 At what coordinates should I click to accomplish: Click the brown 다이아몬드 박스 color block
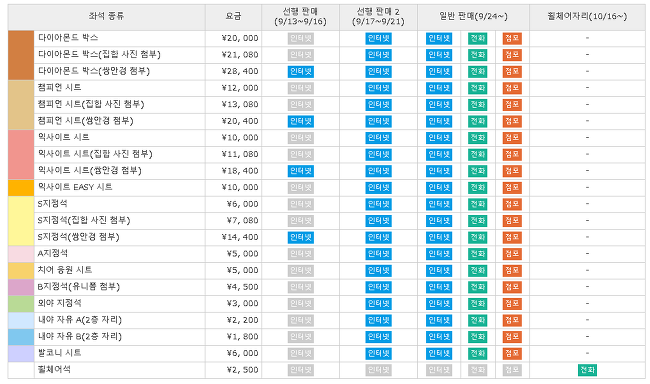pyautogui.click(x=21, y=55)
